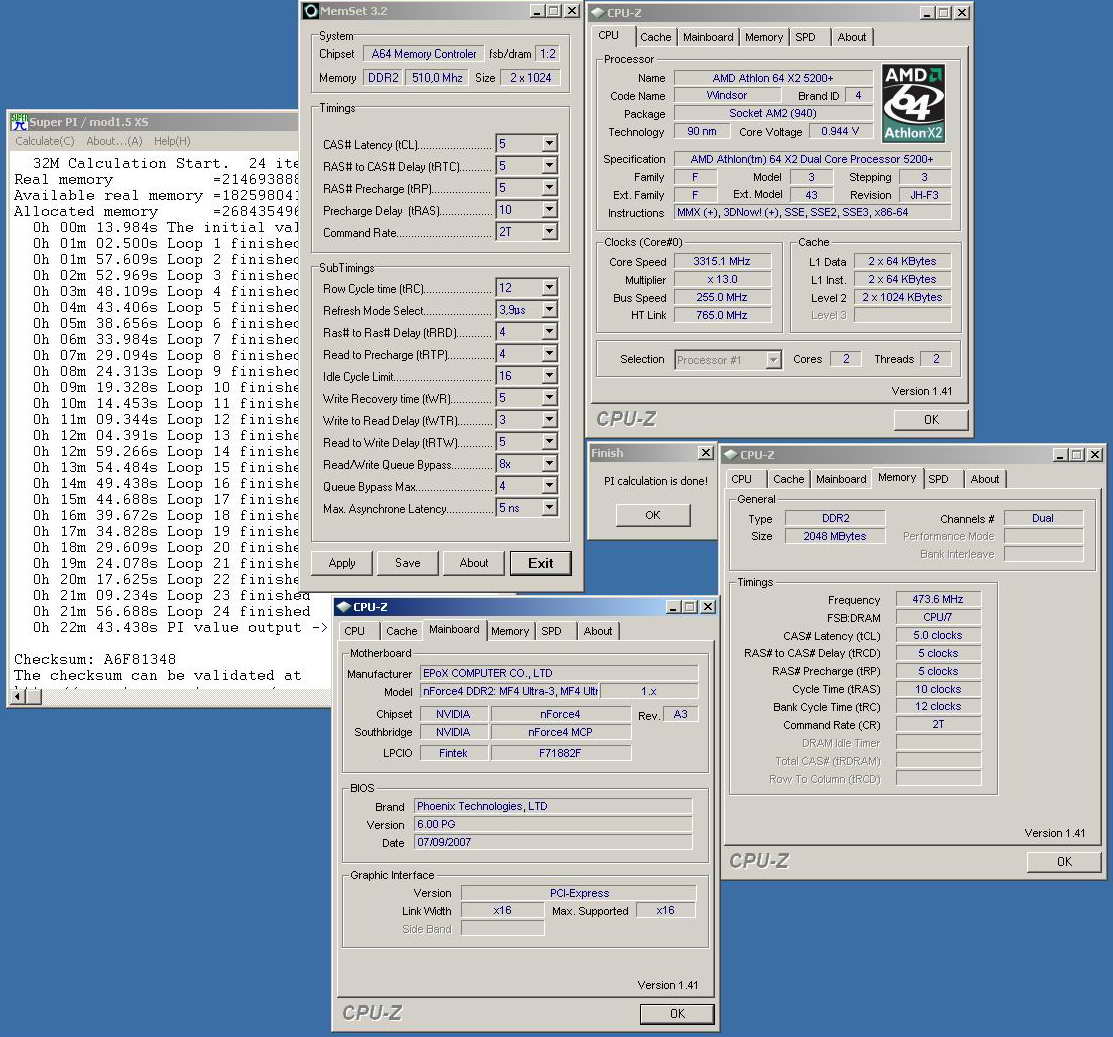1113x1037 pixels.
Task: Open About...(A) menu in Super PI
Action: click(x=114, y=141)
